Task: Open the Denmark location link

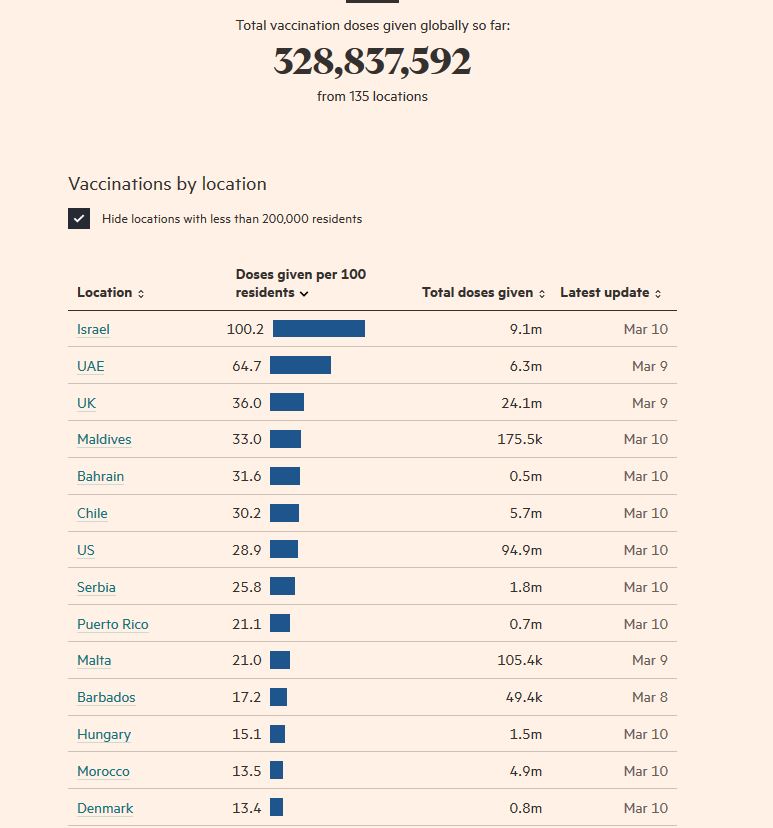Action: coord(105,808)
